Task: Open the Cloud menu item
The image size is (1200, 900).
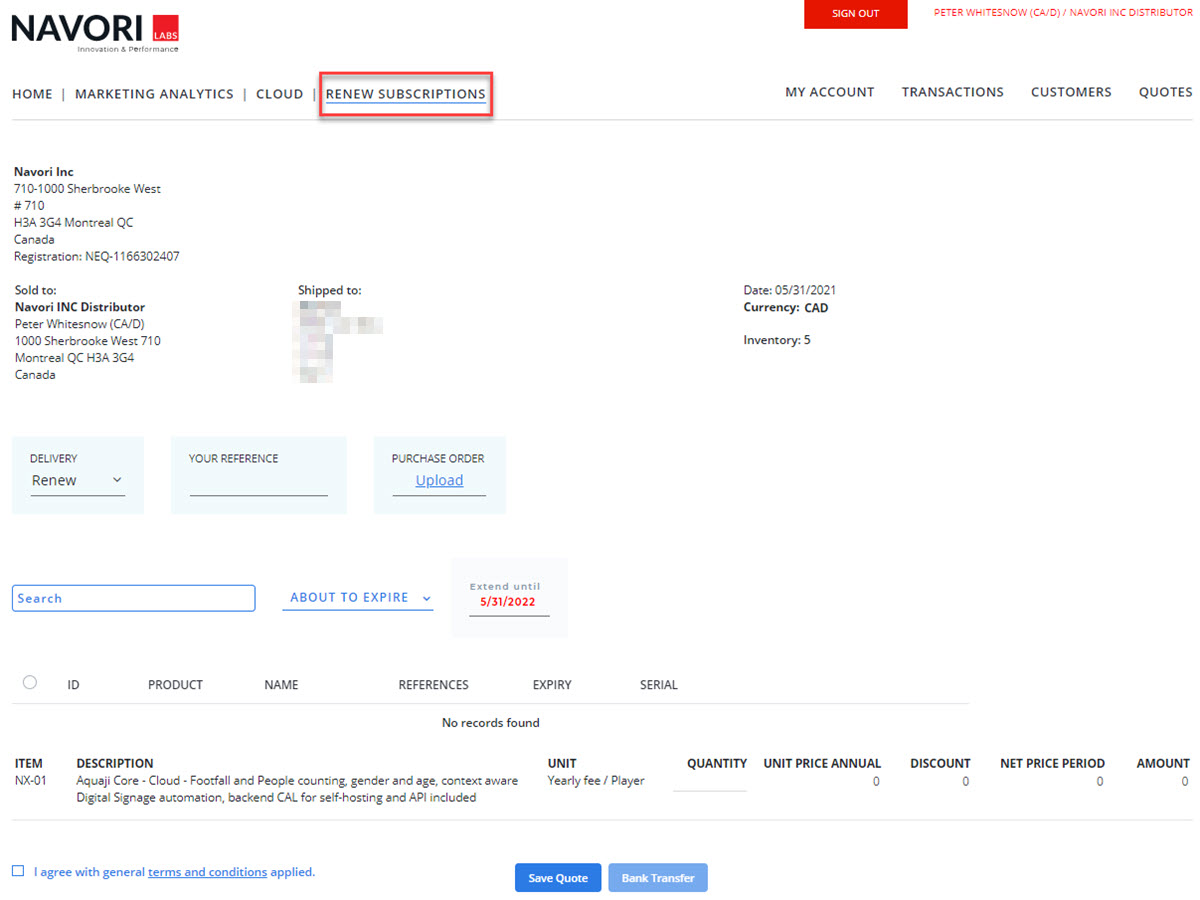Action: point(279,94)
